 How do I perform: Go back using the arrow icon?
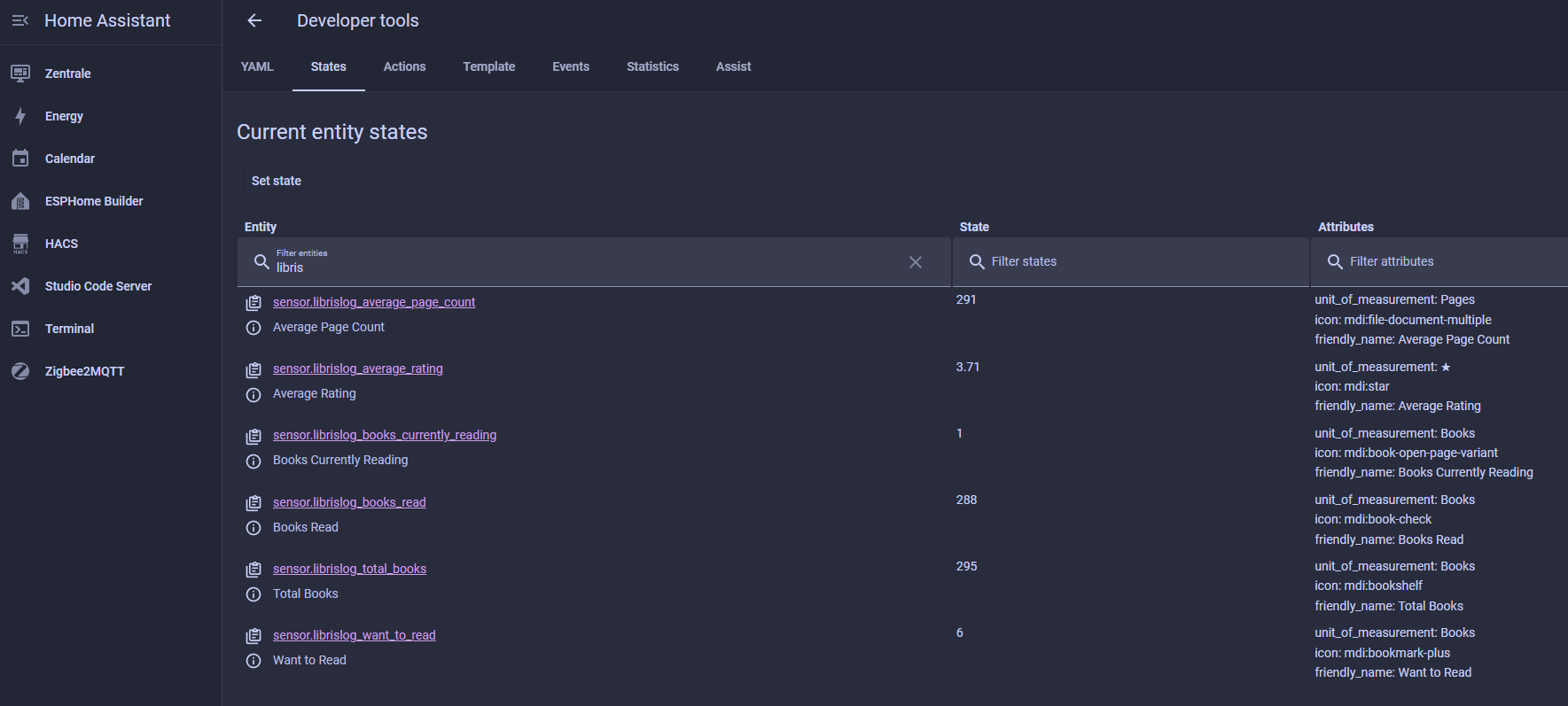(254, 20)
